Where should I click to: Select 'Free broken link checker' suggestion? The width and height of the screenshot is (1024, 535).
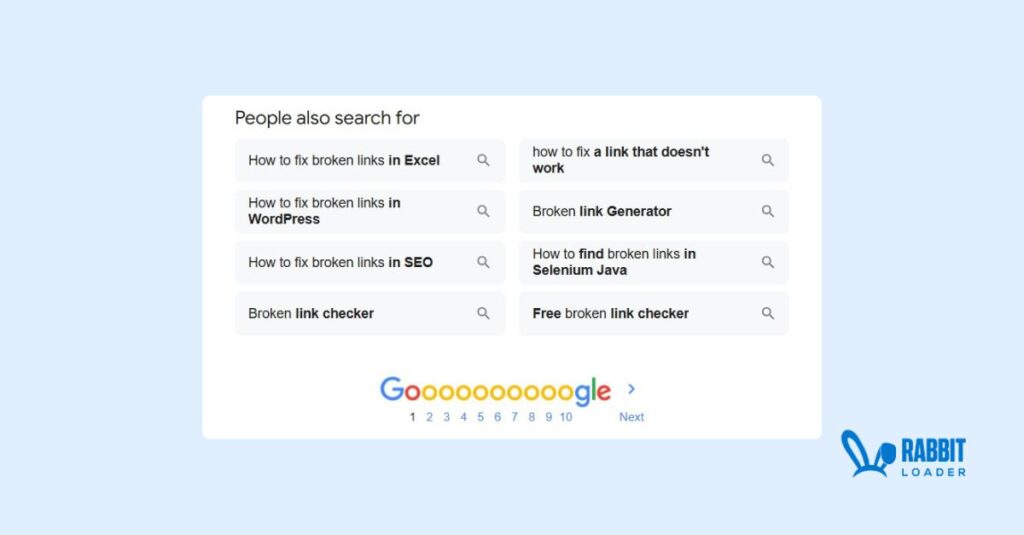click(654, 313)
